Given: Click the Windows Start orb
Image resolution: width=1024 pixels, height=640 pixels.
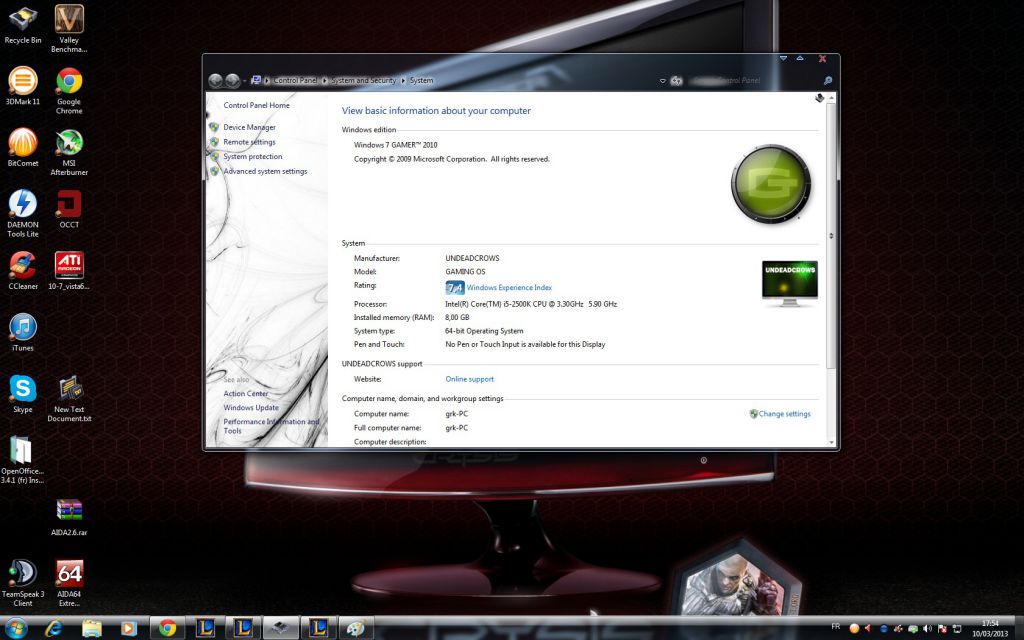Looking at the screenshot, I should (16, 628).
